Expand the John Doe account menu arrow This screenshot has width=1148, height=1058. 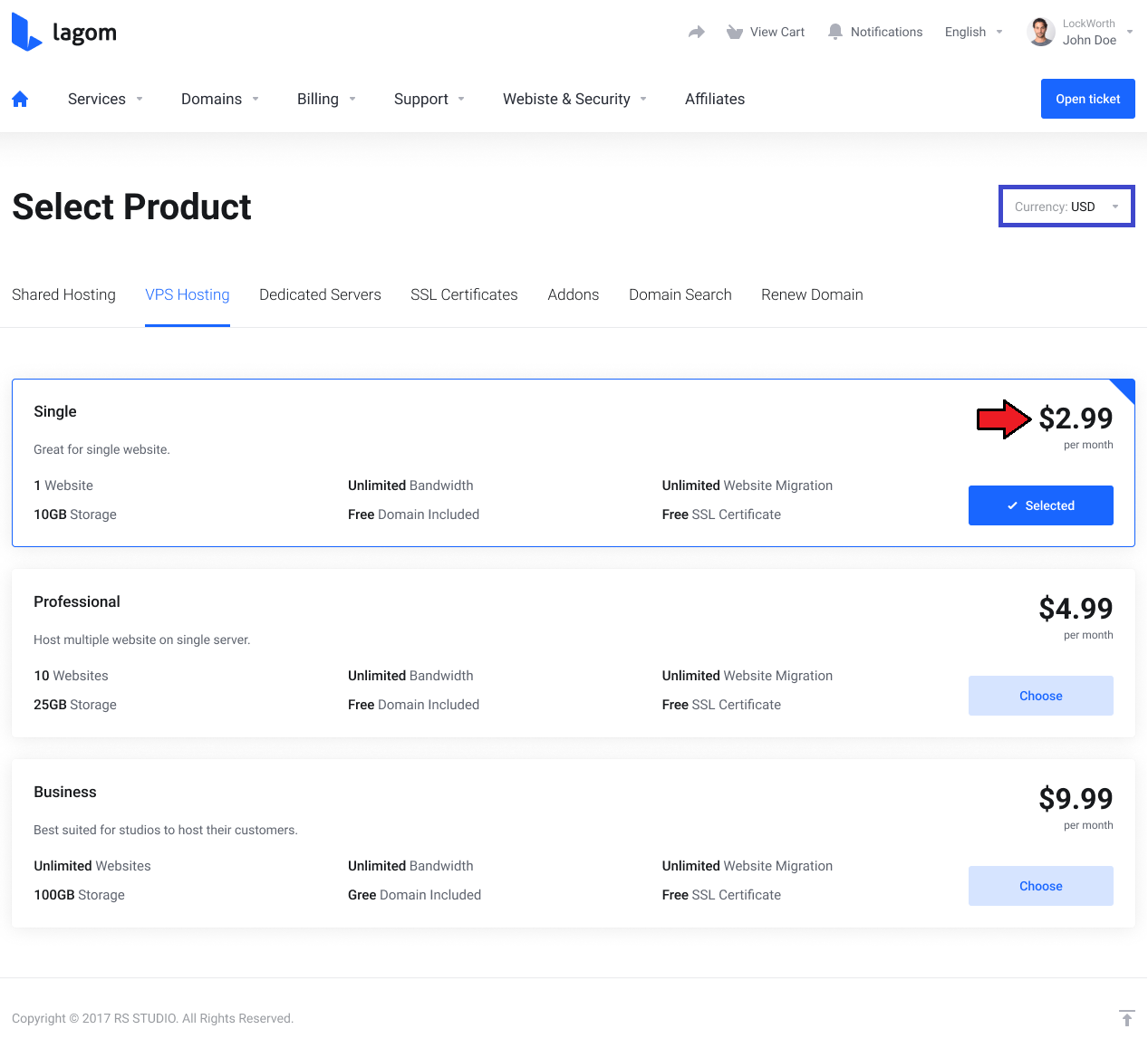pos(1130,32)
